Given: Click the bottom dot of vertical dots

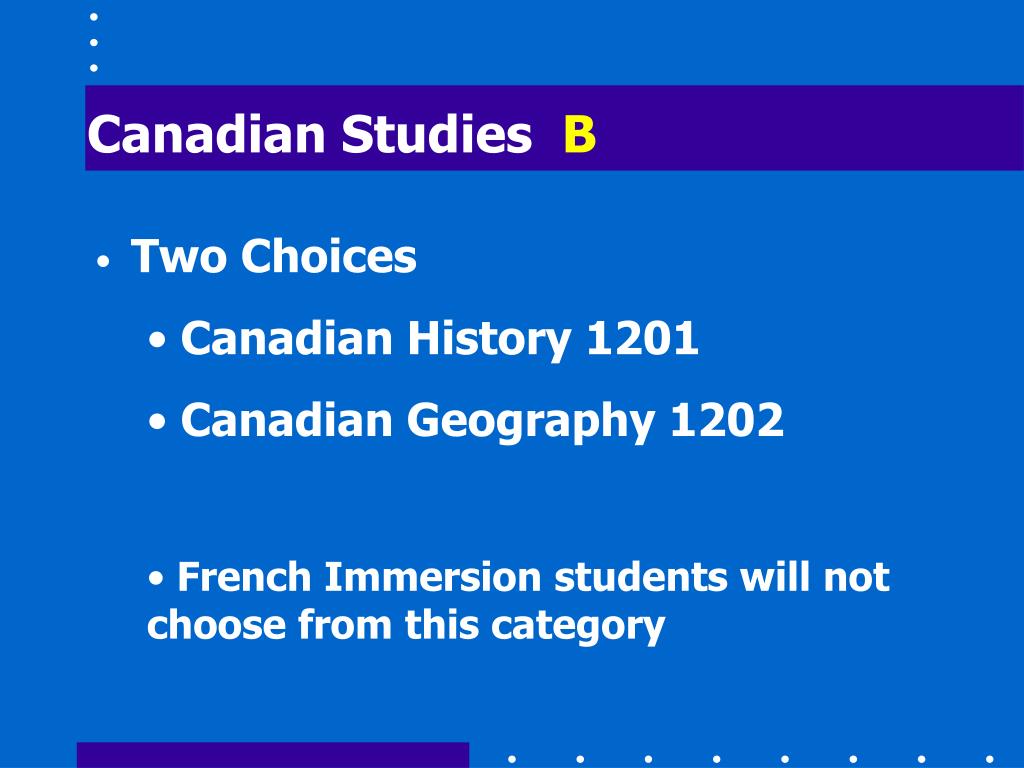Looking at the screenshot, I should tap(93, 68).
